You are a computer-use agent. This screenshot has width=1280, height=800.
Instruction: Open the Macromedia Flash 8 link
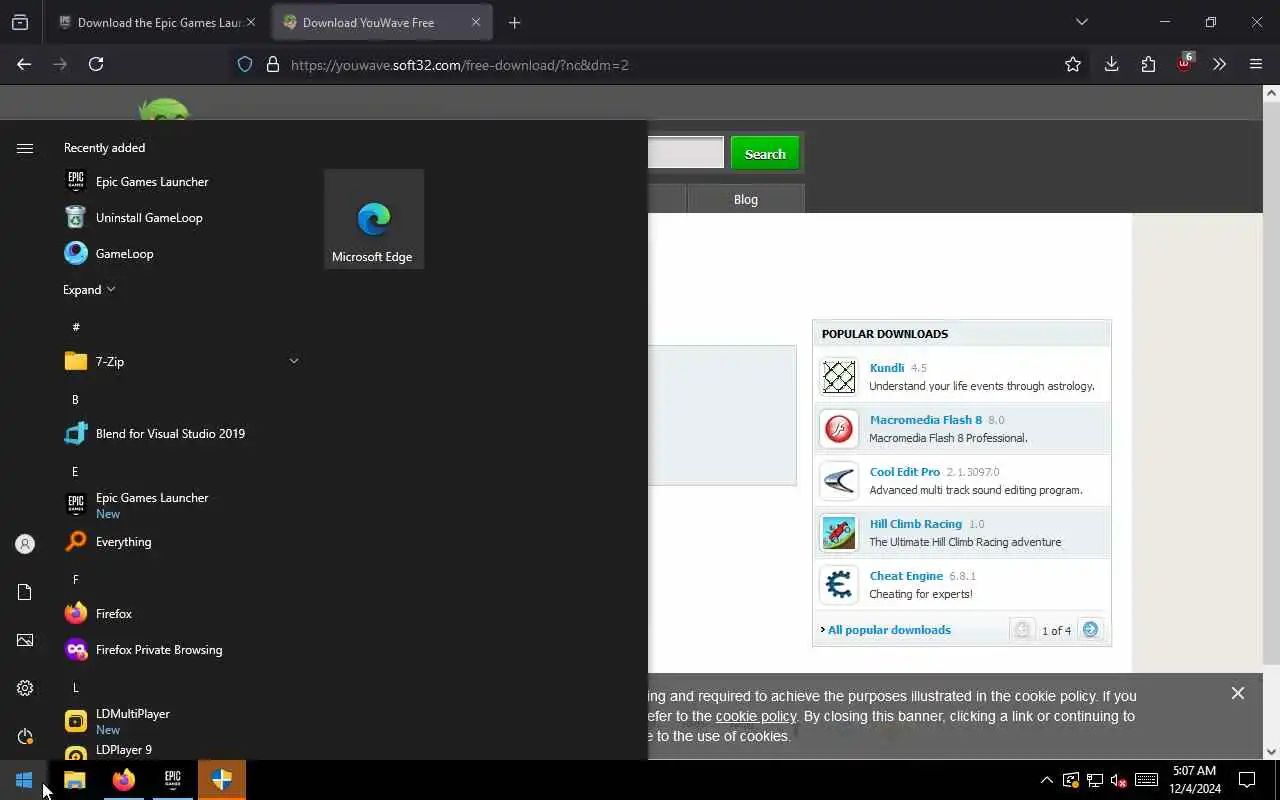click(926, 420)
